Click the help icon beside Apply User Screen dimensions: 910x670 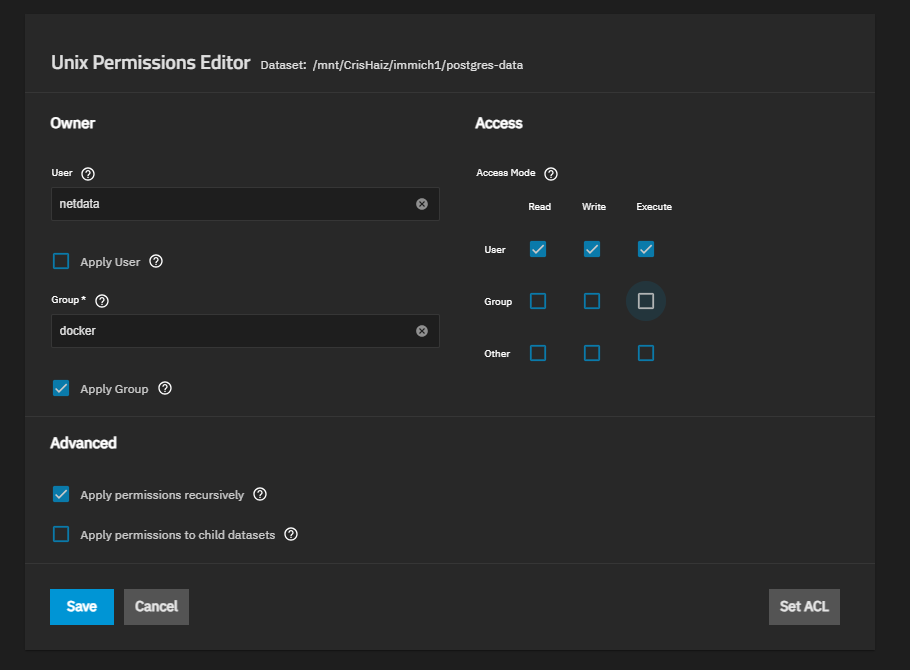coord(156,262)
